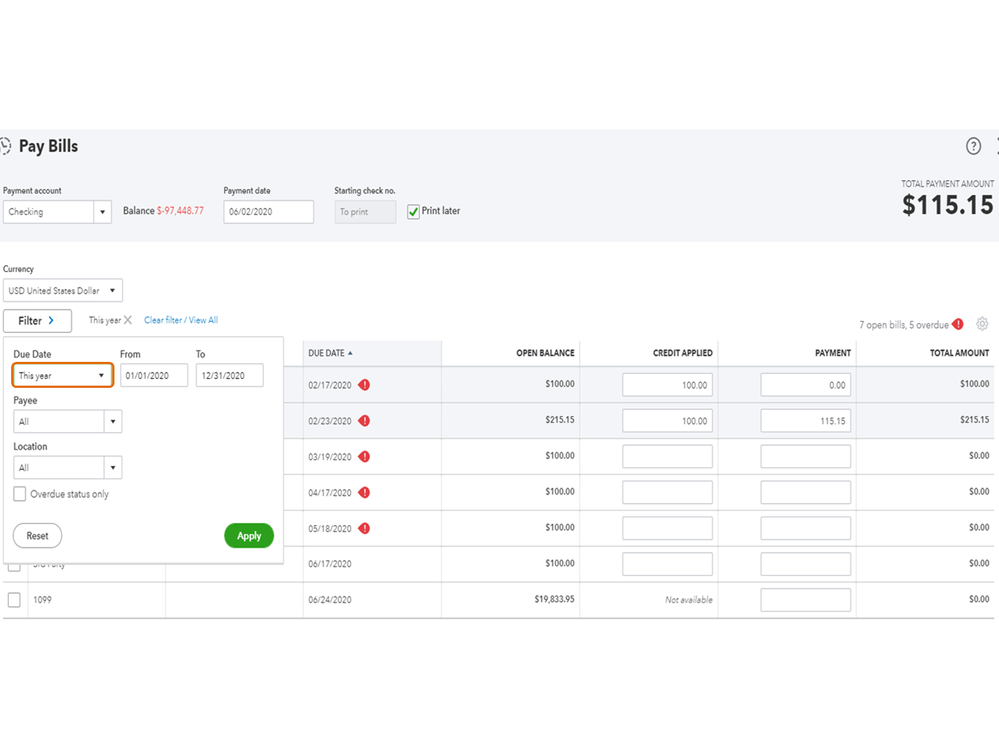The image size is (999, 749).
Task: Open the Payment account Checking dropdown
Action: [57, 212]
